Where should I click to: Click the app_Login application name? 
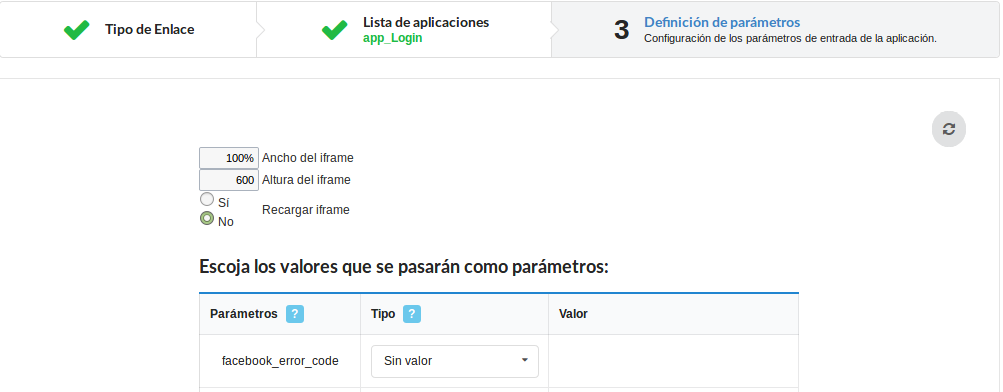coord(393,38)
